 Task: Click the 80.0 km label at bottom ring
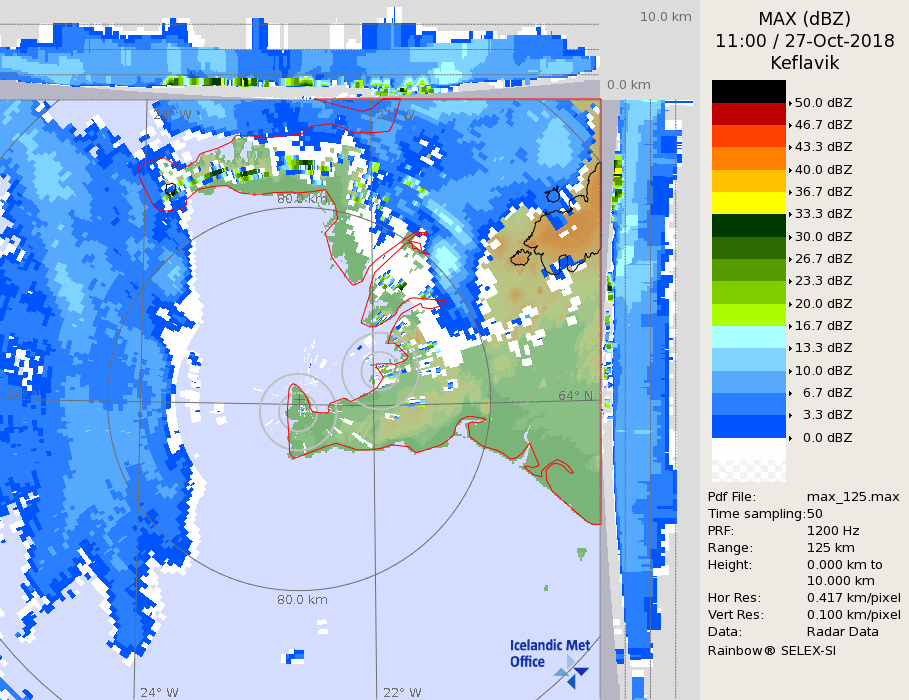[302, 600]
